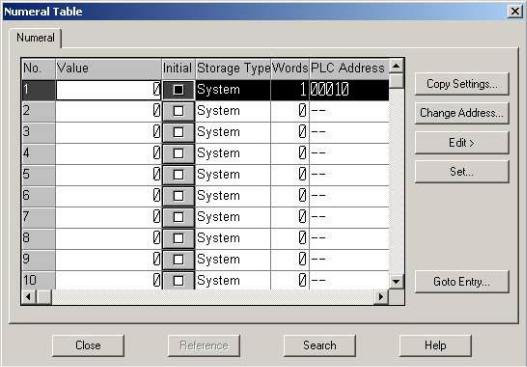Click the Storage Type column header
Screen dimensions: 527x367
click(x=233, y=69)
